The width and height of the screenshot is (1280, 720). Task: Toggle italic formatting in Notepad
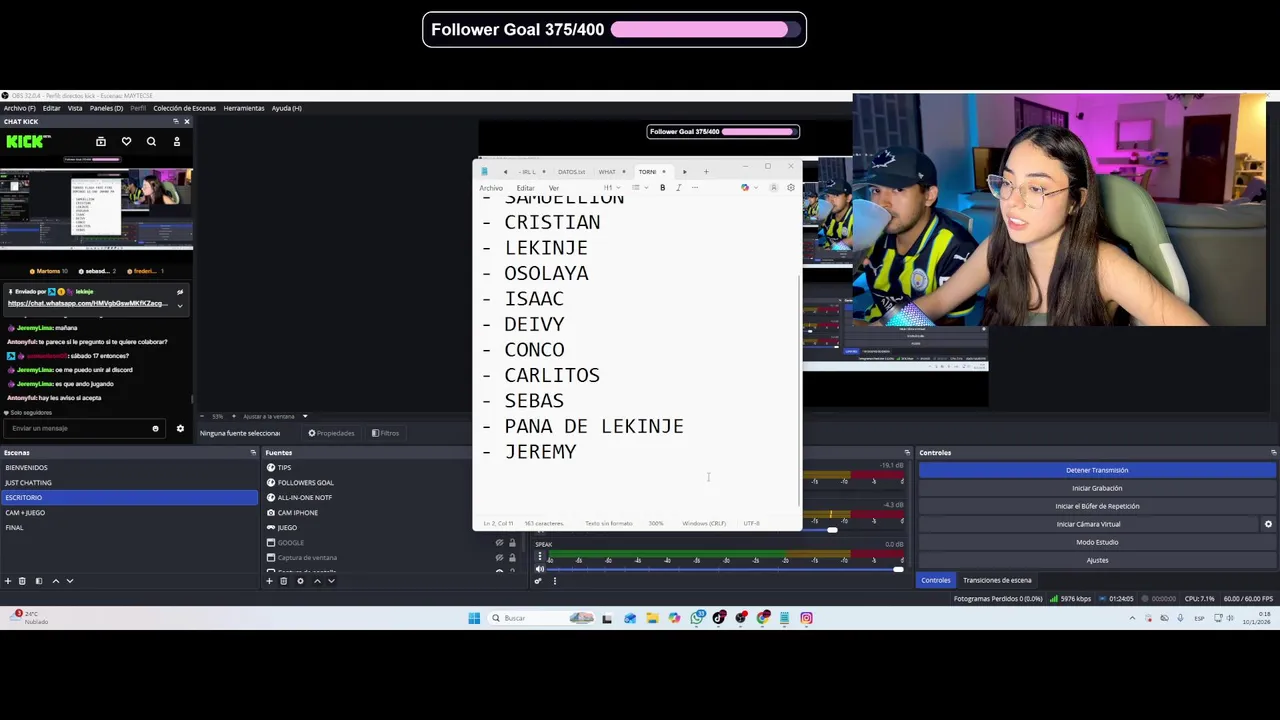point(678,188)
